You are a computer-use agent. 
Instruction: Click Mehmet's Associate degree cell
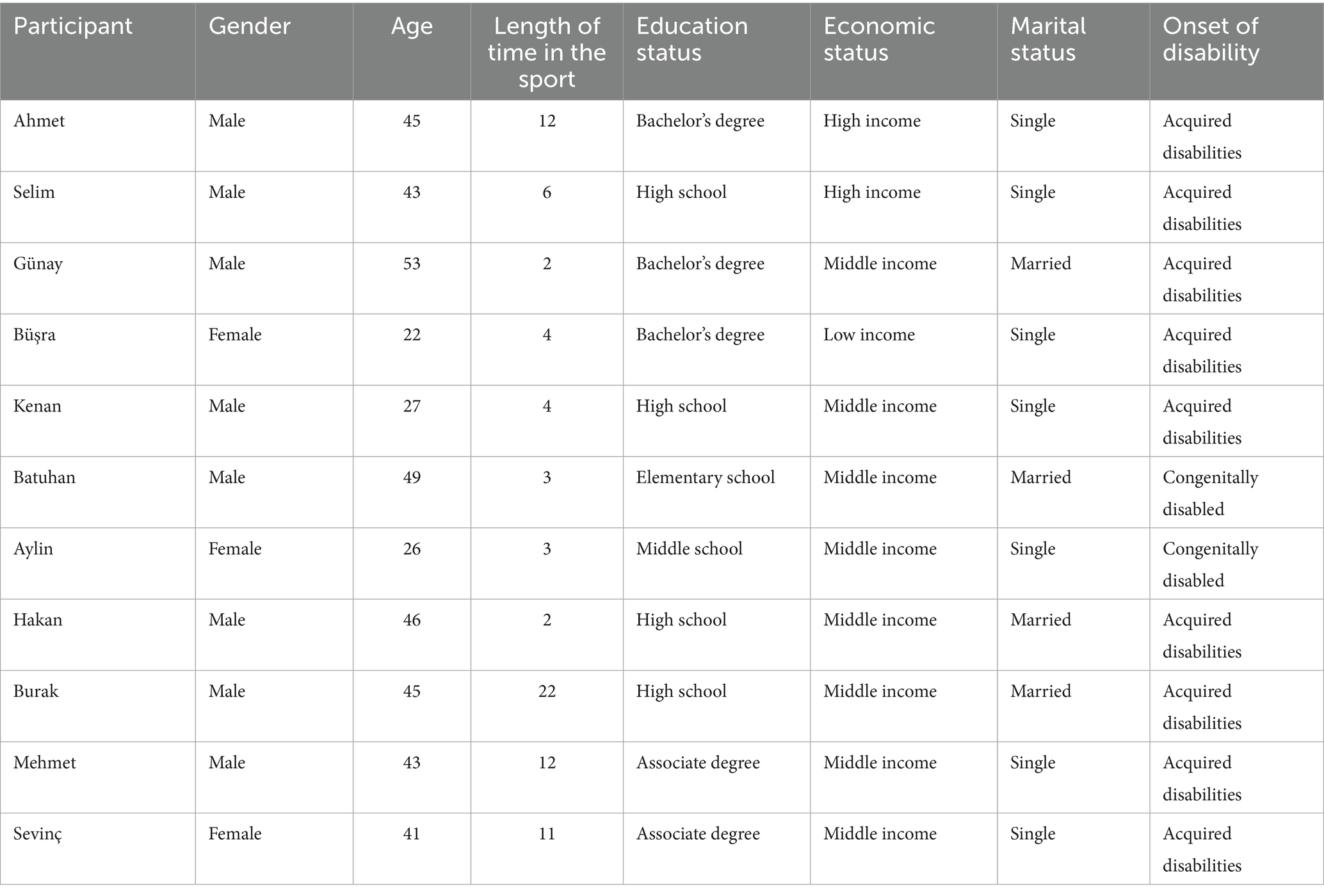point(698,764)
